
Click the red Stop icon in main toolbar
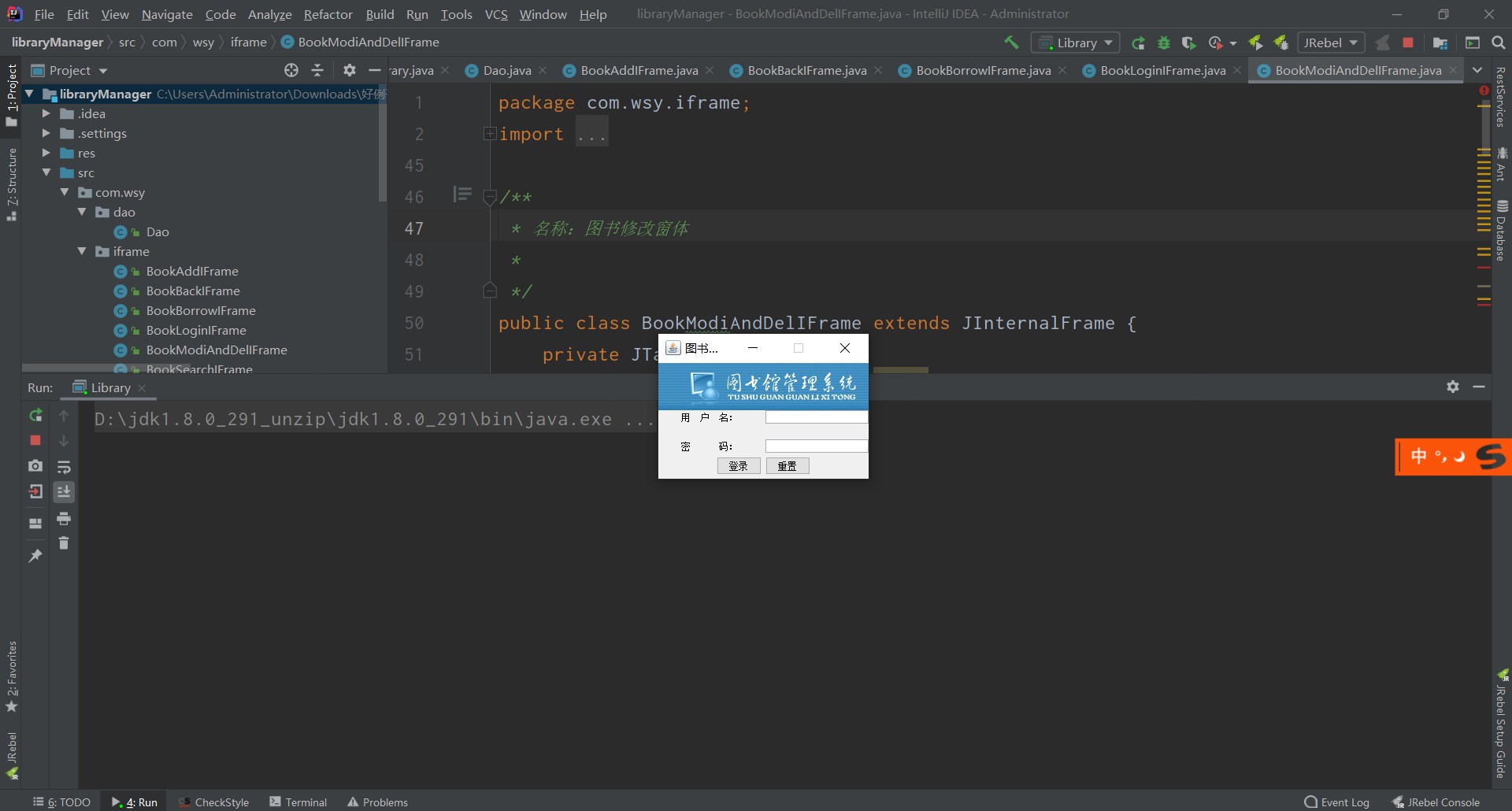click(x=1408, y=43)
